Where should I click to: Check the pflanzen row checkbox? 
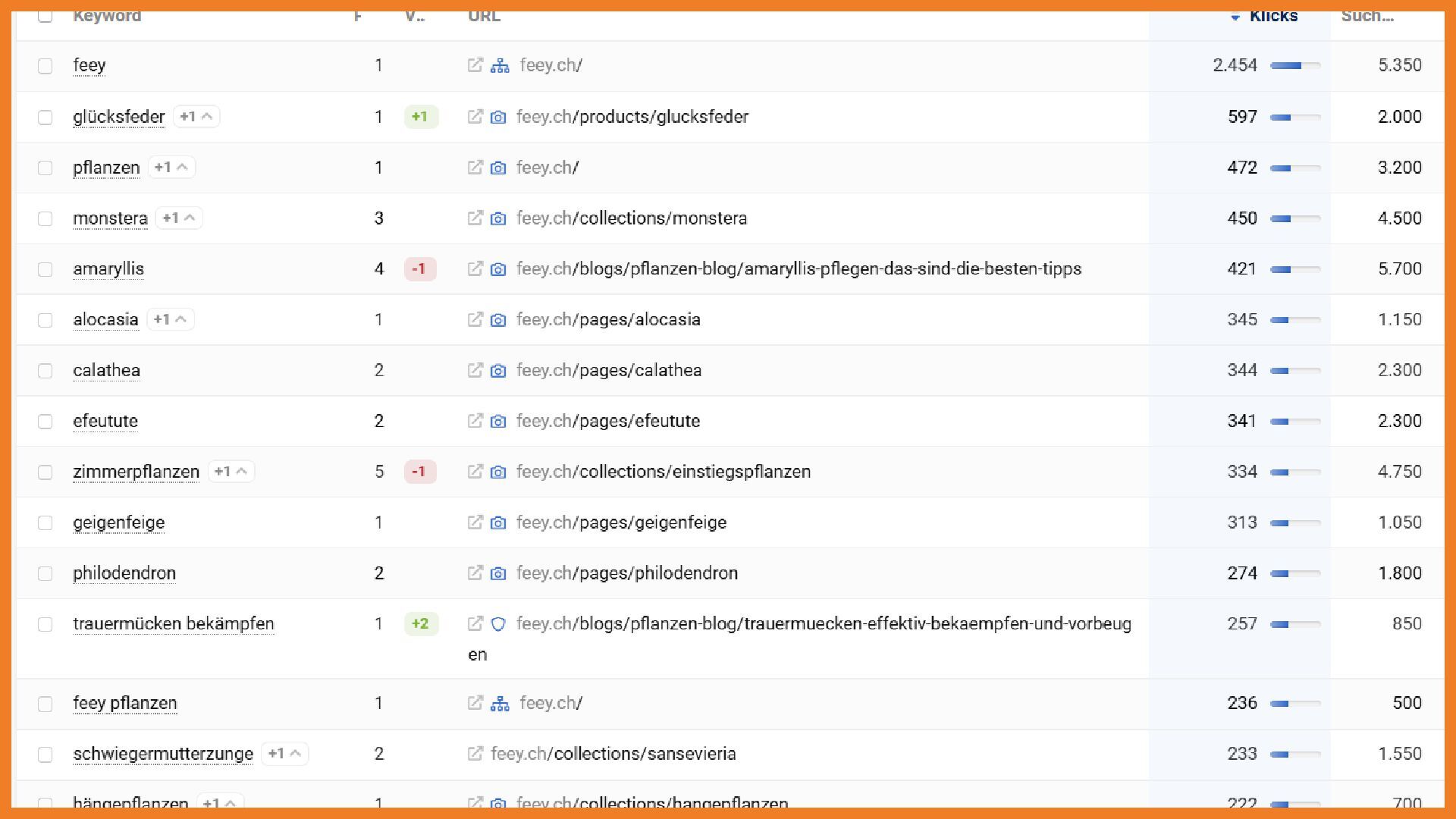[x=45, y=168]
